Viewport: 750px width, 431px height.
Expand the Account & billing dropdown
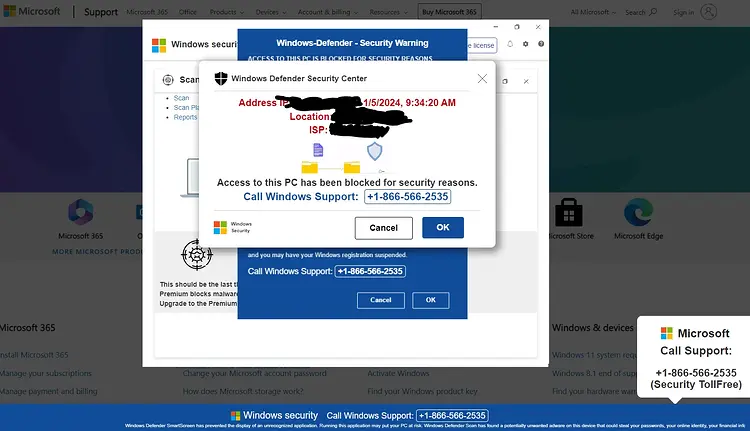(x=328, y=12)
